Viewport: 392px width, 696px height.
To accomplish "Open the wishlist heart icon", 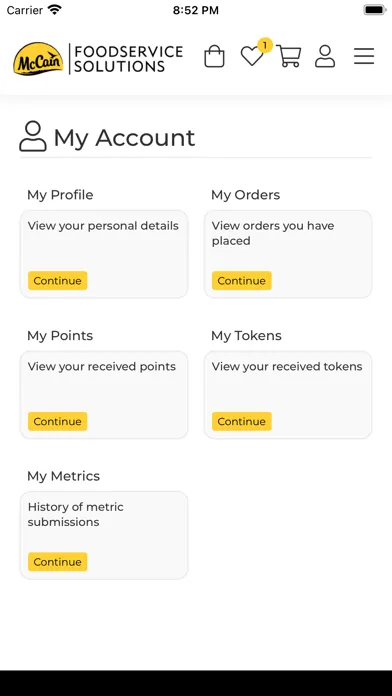I will click(252, 56).
